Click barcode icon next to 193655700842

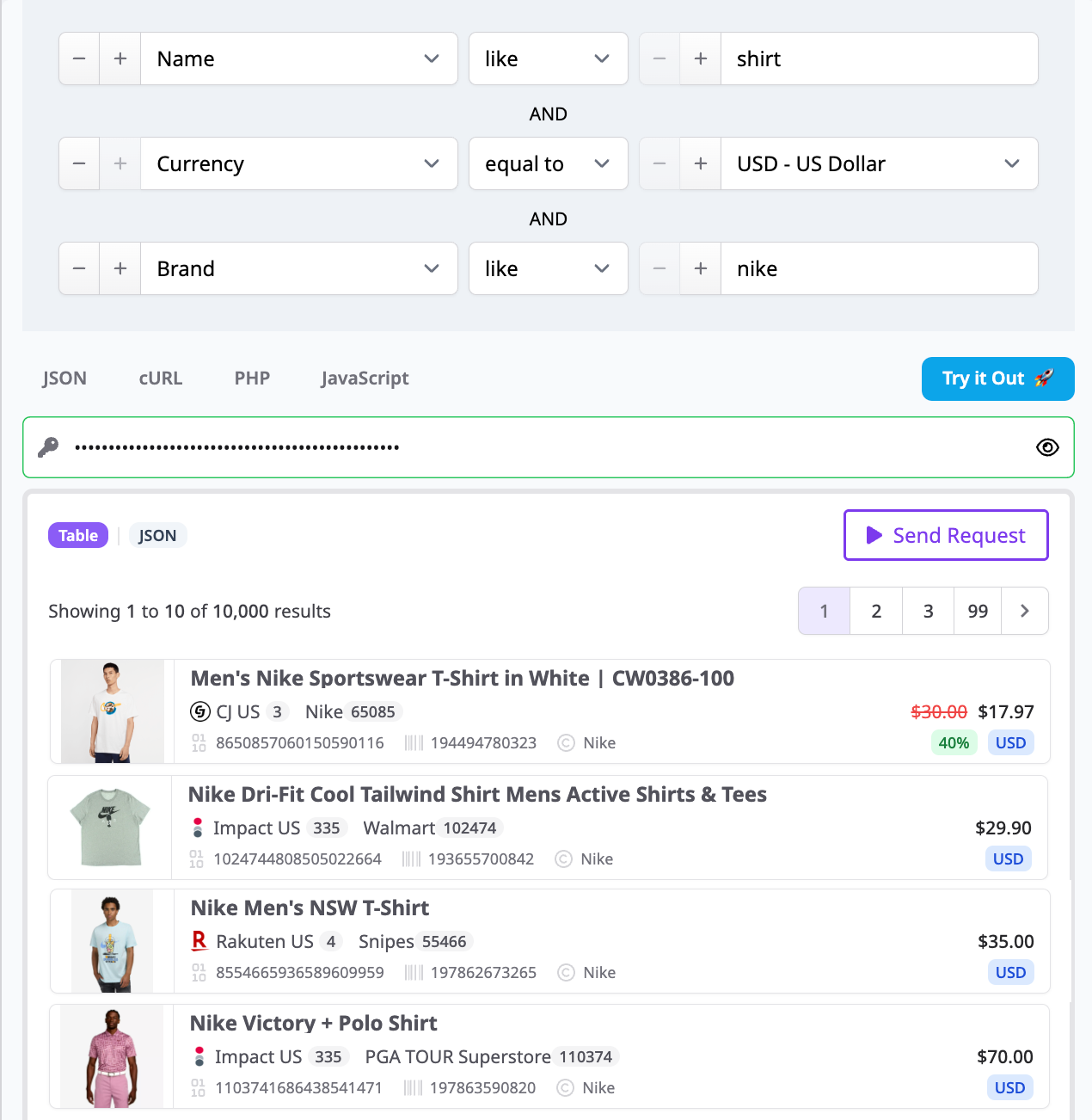pos(411,858)
